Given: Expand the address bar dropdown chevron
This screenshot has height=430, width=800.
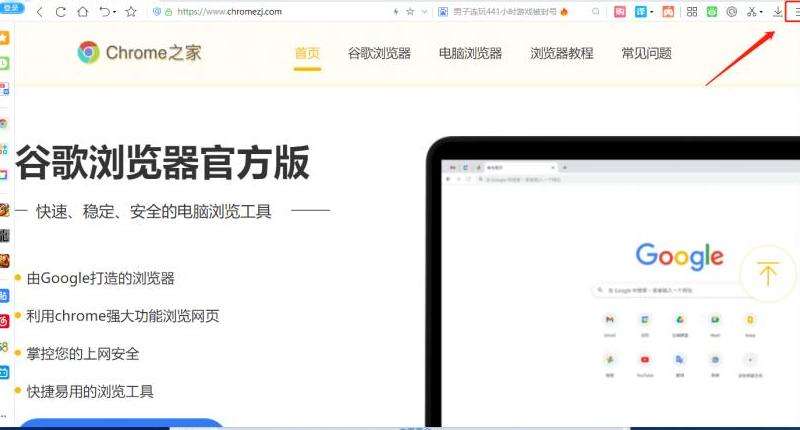Looking at the screenshot, I should [x=424, y=11].
